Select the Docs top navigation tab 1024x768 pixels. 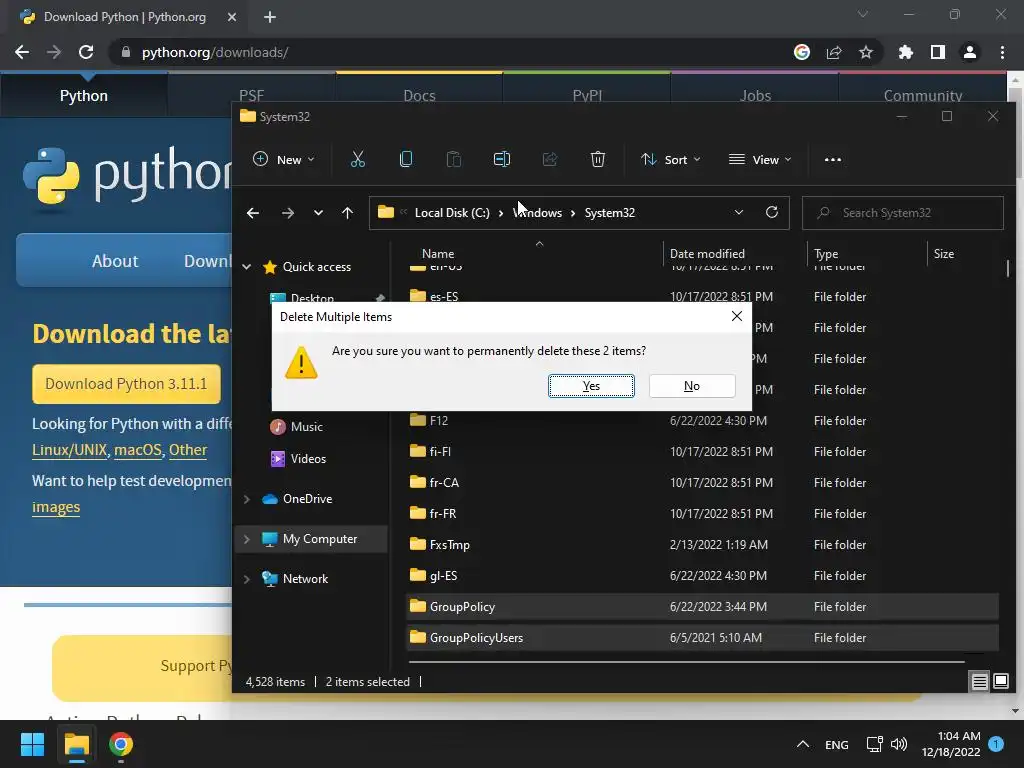tap(419, 95)
